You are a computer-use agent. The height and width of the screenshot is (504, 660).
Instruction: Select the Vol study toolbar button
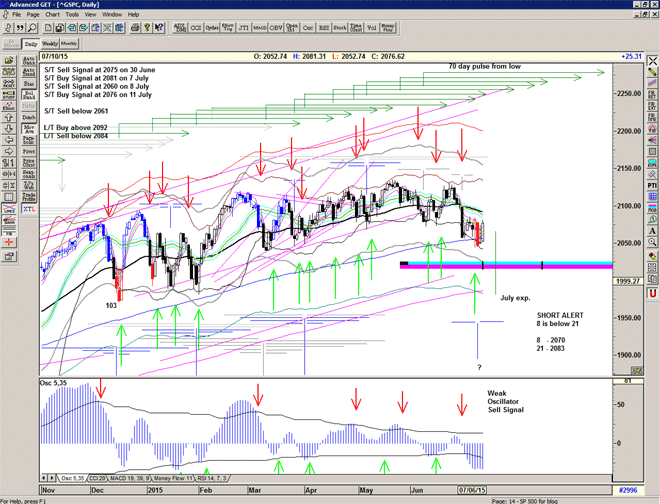(x=373, y=29)
